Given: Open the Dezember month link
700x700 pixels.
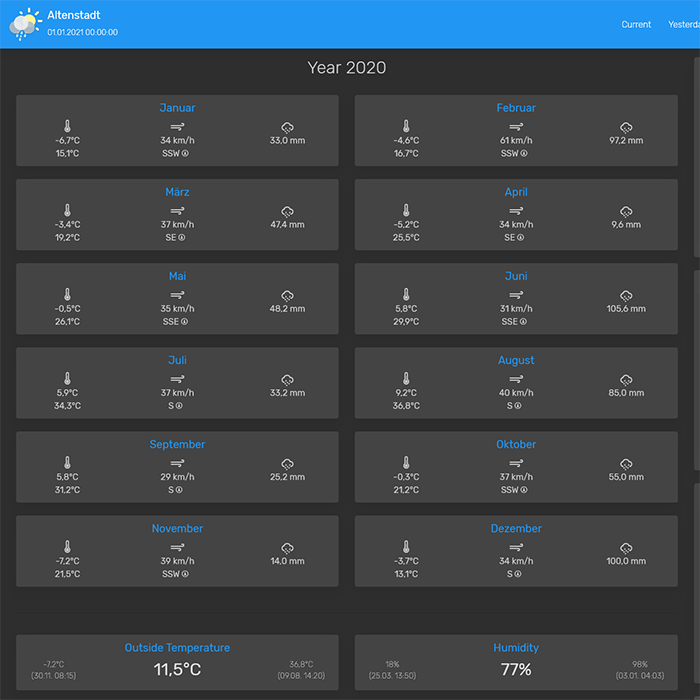Looking at the screenshot, I should (x=516, y=529).
